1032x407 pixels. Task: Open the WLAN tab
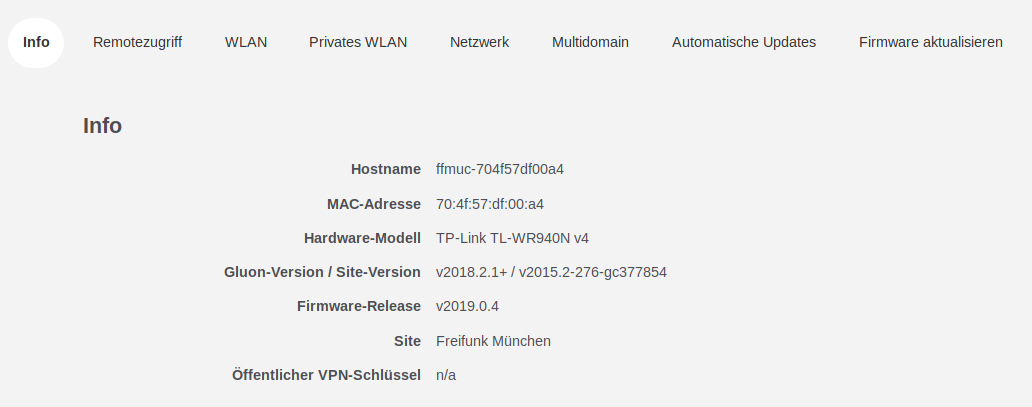click(246, 42)
